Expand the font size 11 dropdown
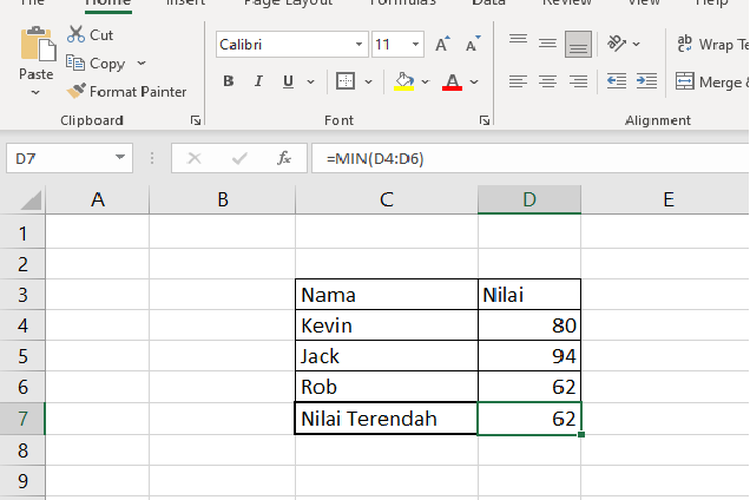This screenshot has width=750, height=500. point(415,45)
